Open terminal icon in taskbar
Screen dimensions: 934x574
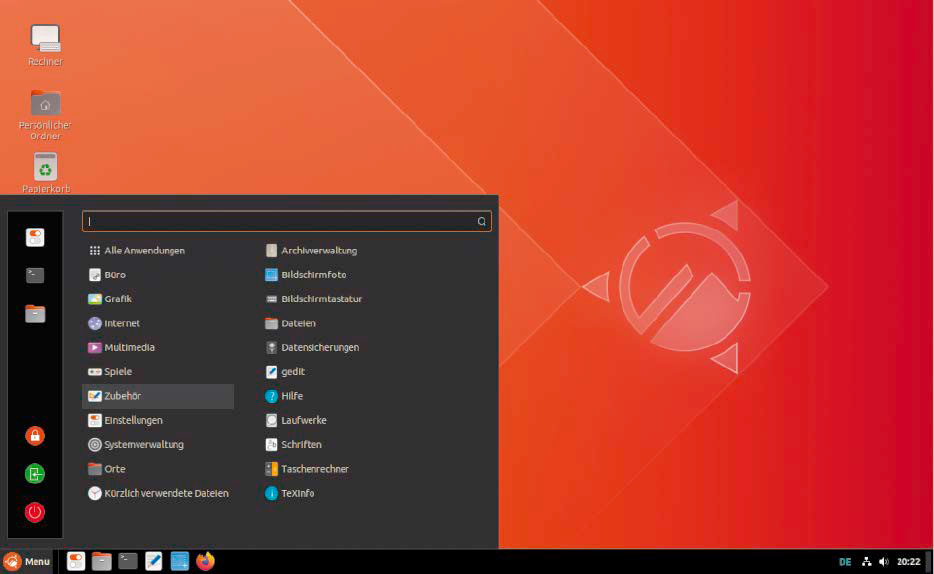click(127, 561)
